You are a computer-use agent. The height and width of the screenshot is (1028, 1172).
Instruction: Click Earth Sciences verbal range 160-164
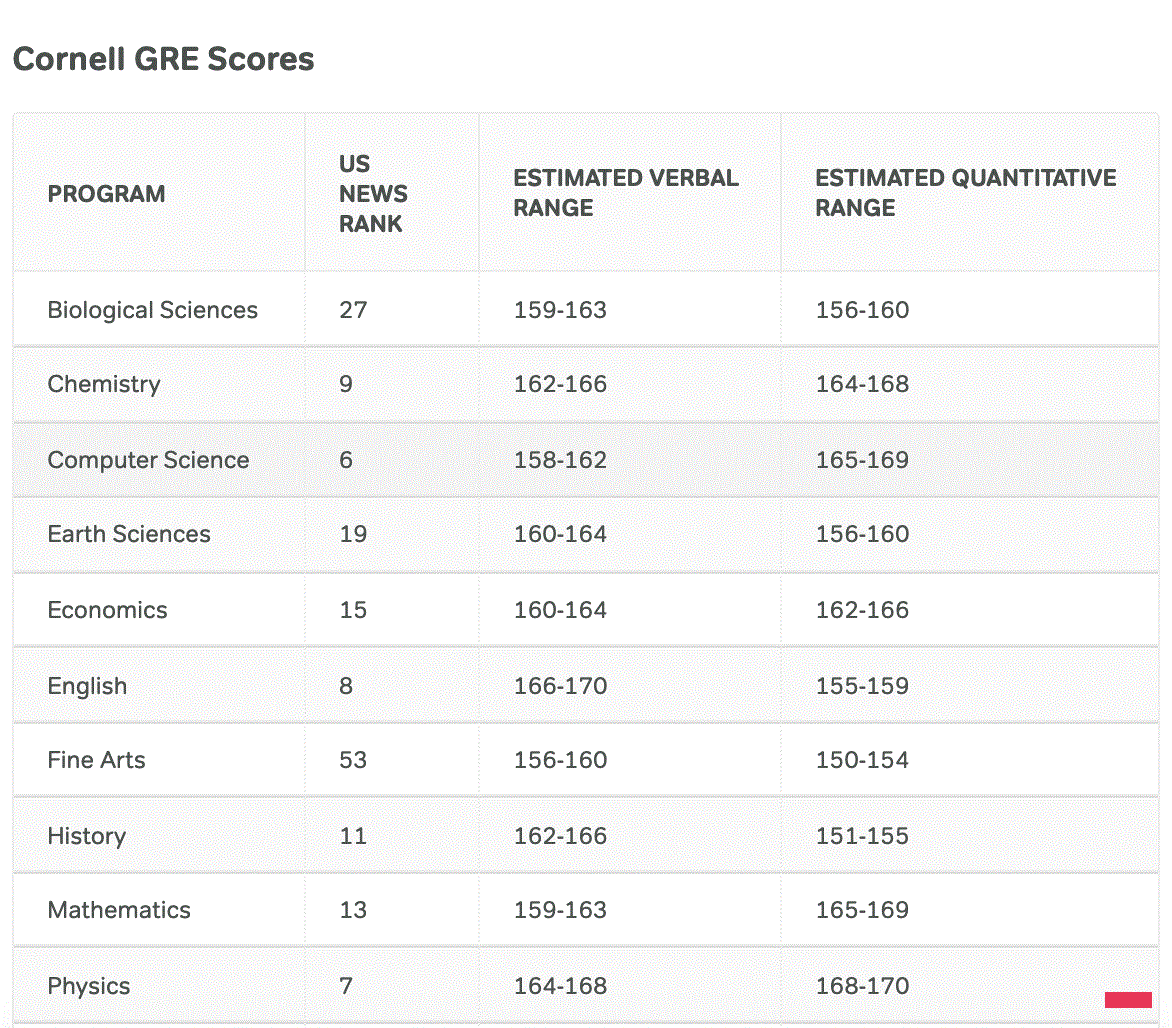coord(560,534)
